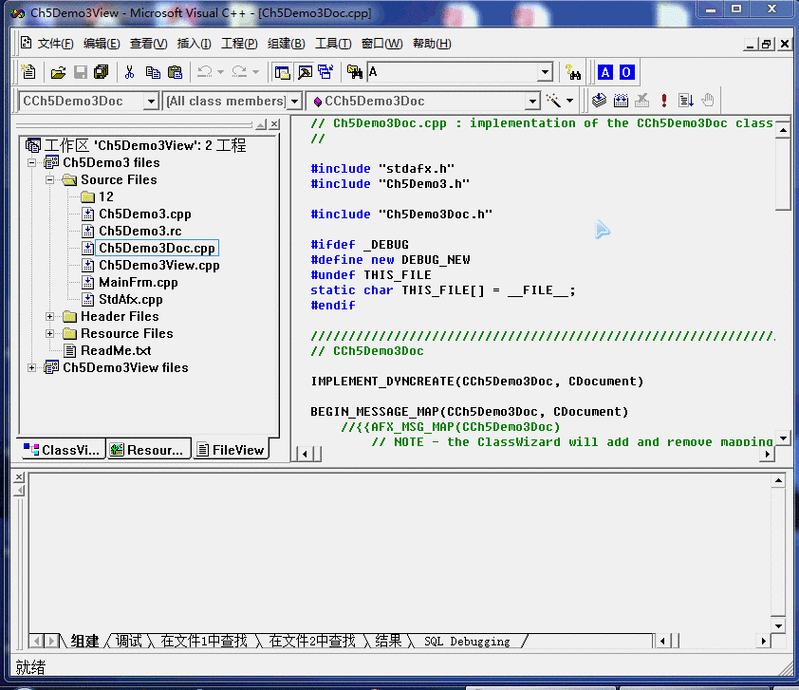The width and height of the screenshot is (799, 690).
Task: Click the Save All toolbar icon
Action: click(x=101, y=72)
